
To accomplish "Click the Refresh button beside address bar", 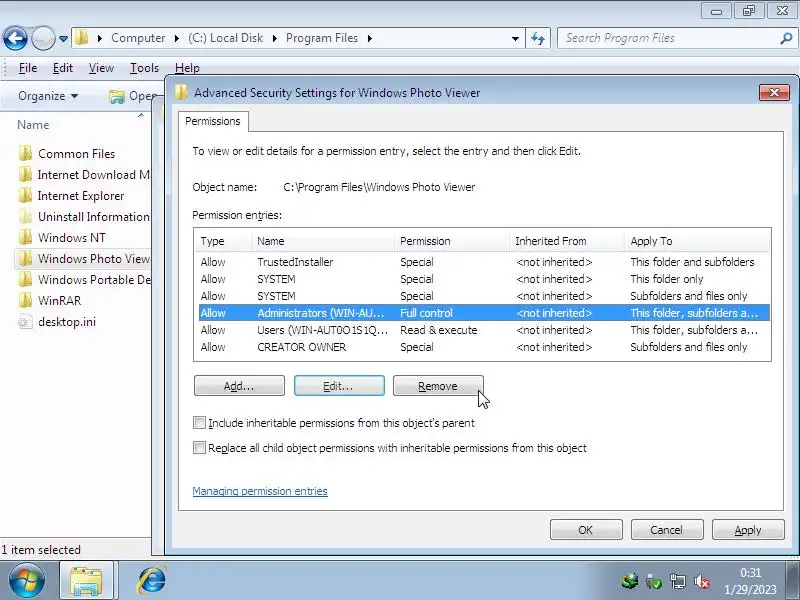I will pyautogui.click(x=538, y=38).
